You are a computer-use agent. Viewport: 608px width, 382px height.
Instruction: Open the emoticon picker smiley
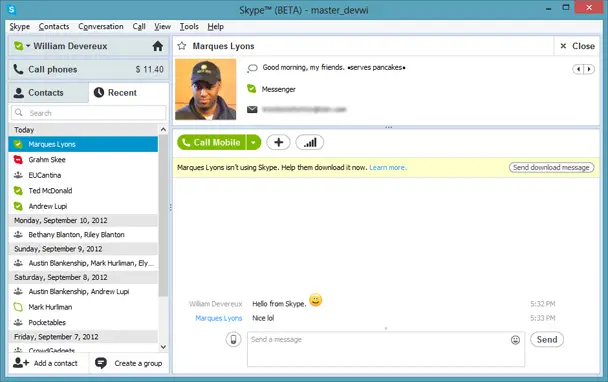[x=515, y=340]
